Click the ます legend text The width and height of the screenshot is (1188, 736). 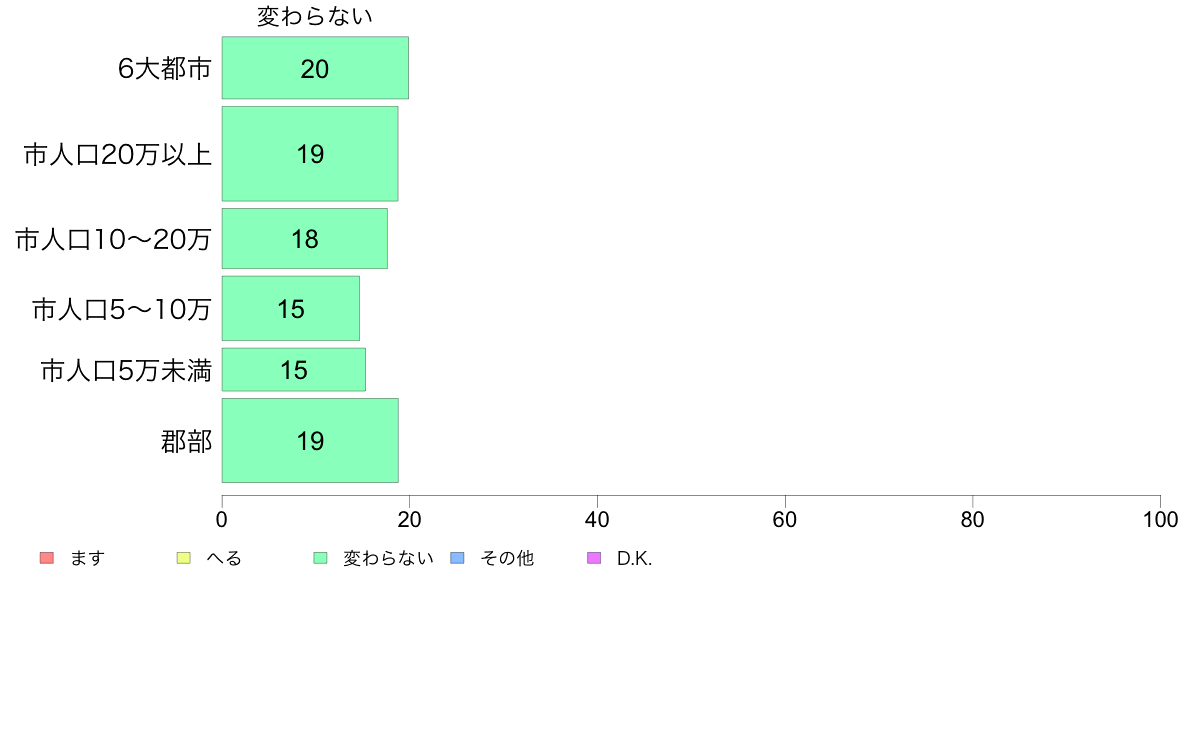click(87, 559)
